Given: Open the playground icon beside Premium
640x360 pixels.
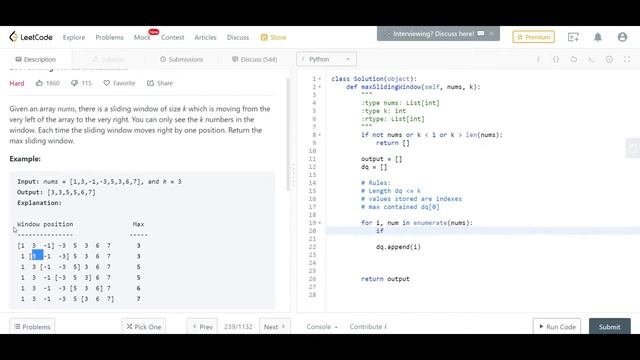Looking at the screenshot, I should (573, 37).
